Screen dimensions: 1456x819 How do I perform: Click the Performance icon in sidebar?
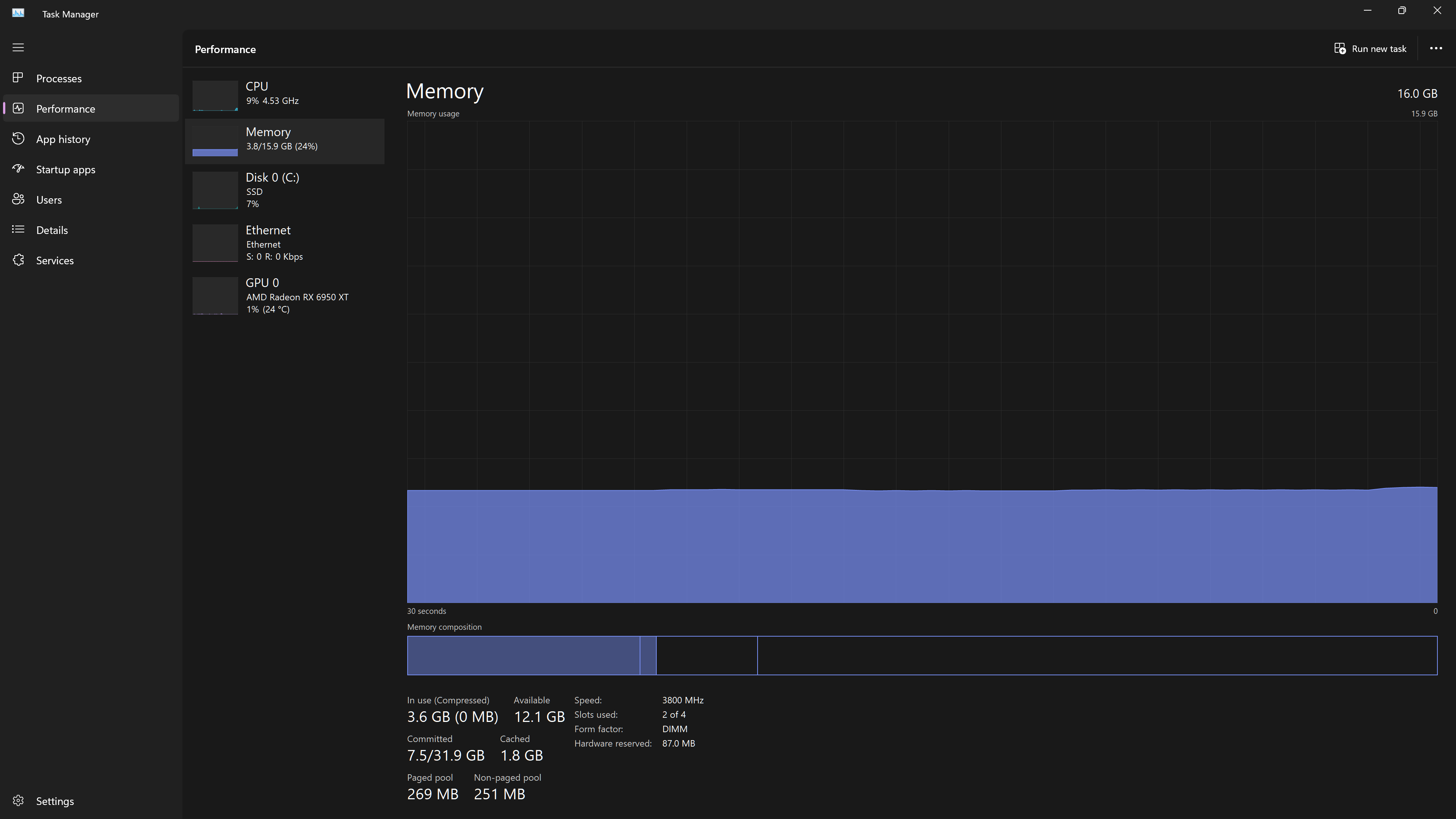coord(18,108)
